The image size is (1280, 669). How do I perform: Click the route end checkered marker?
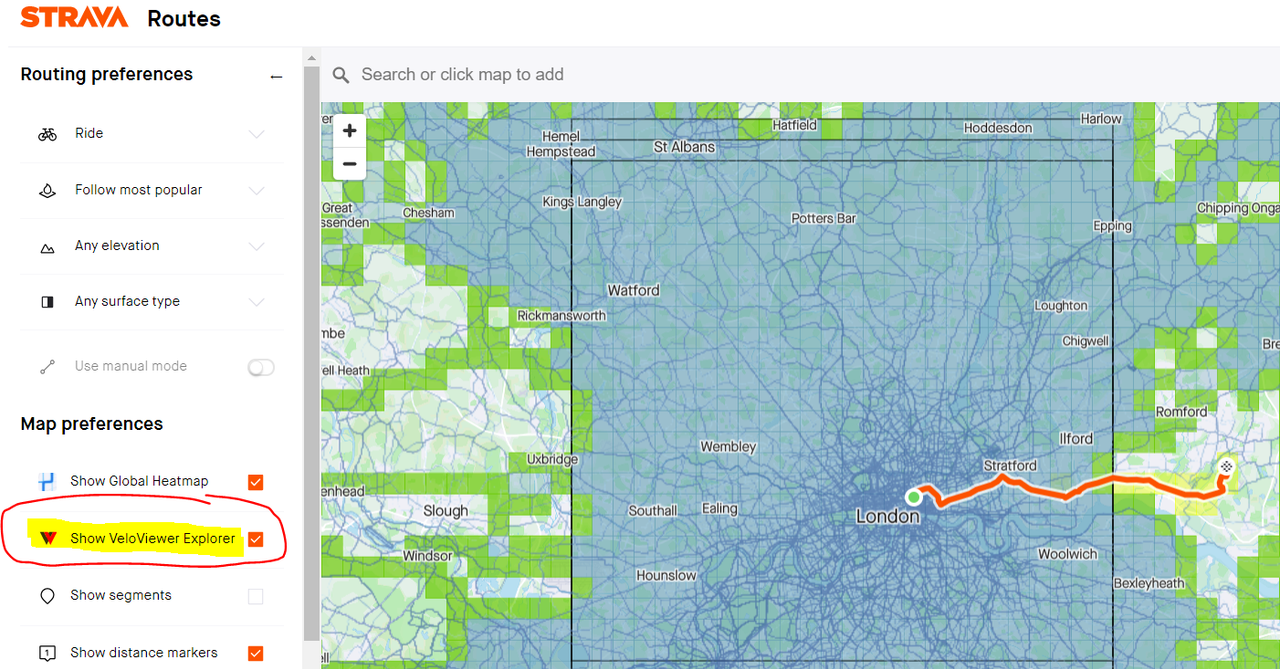pyautogui.click(x=1226, y=466)
